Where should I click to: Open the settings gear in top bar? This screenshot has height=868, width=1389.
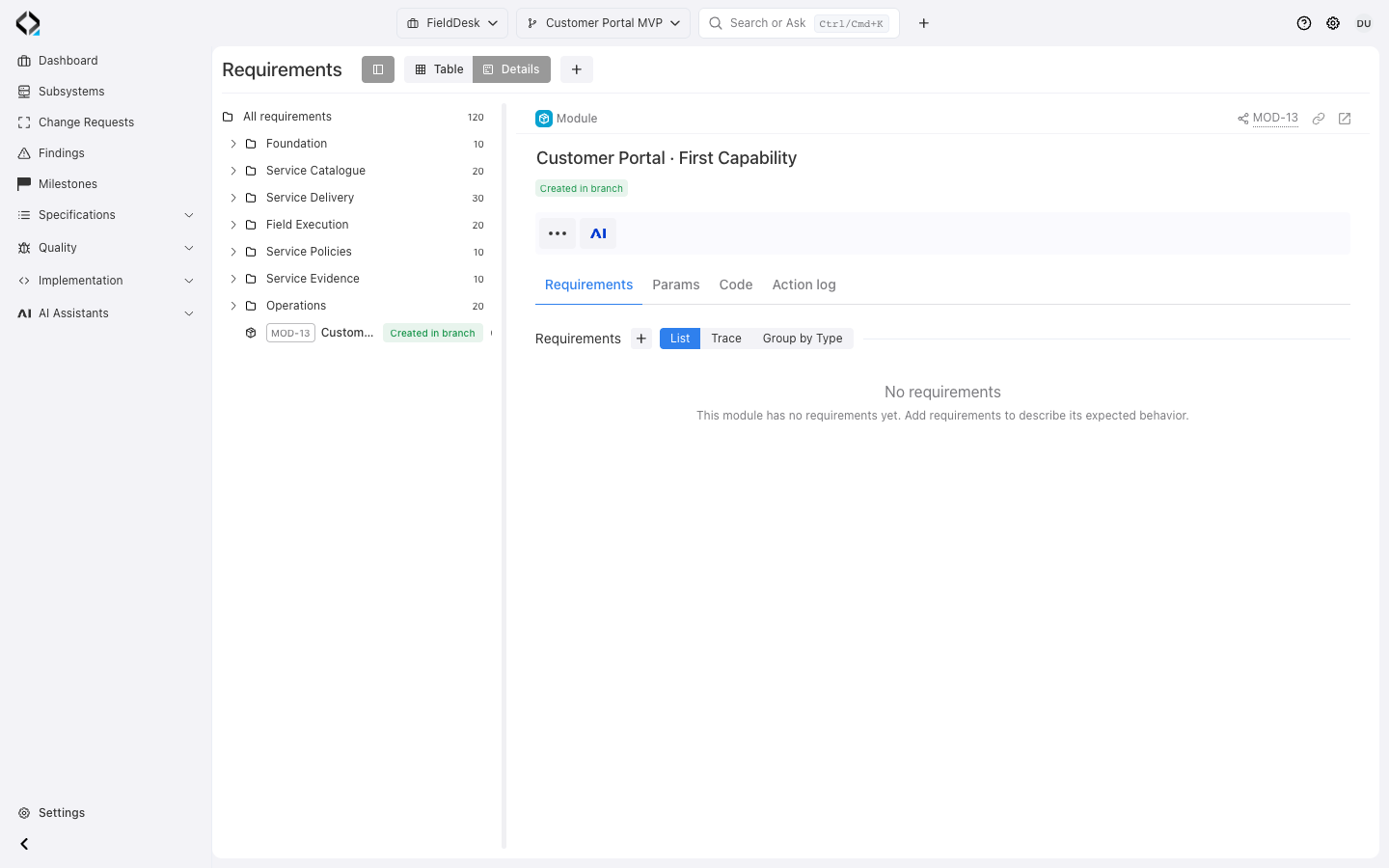pos(1333,23)
